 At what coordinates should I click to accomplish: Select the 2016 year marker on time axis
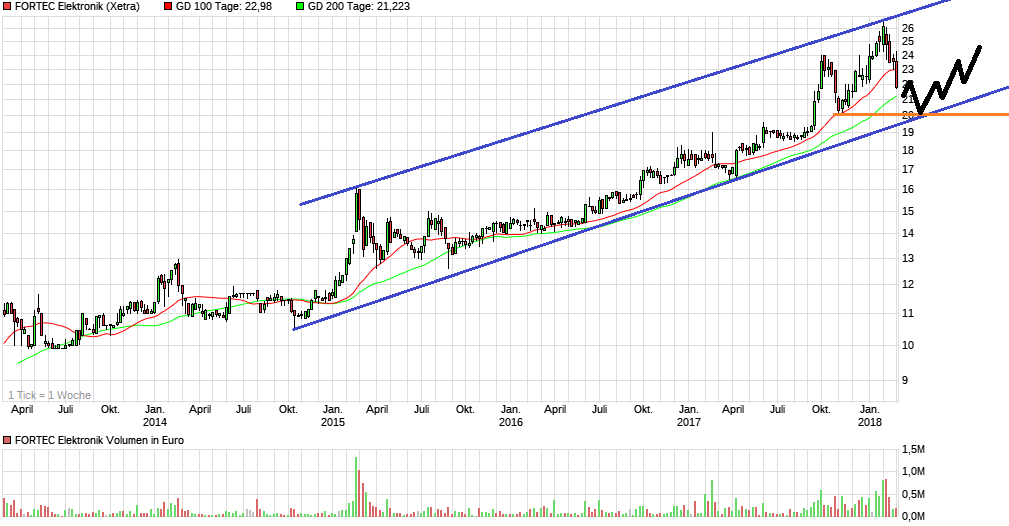pos(510,423)
